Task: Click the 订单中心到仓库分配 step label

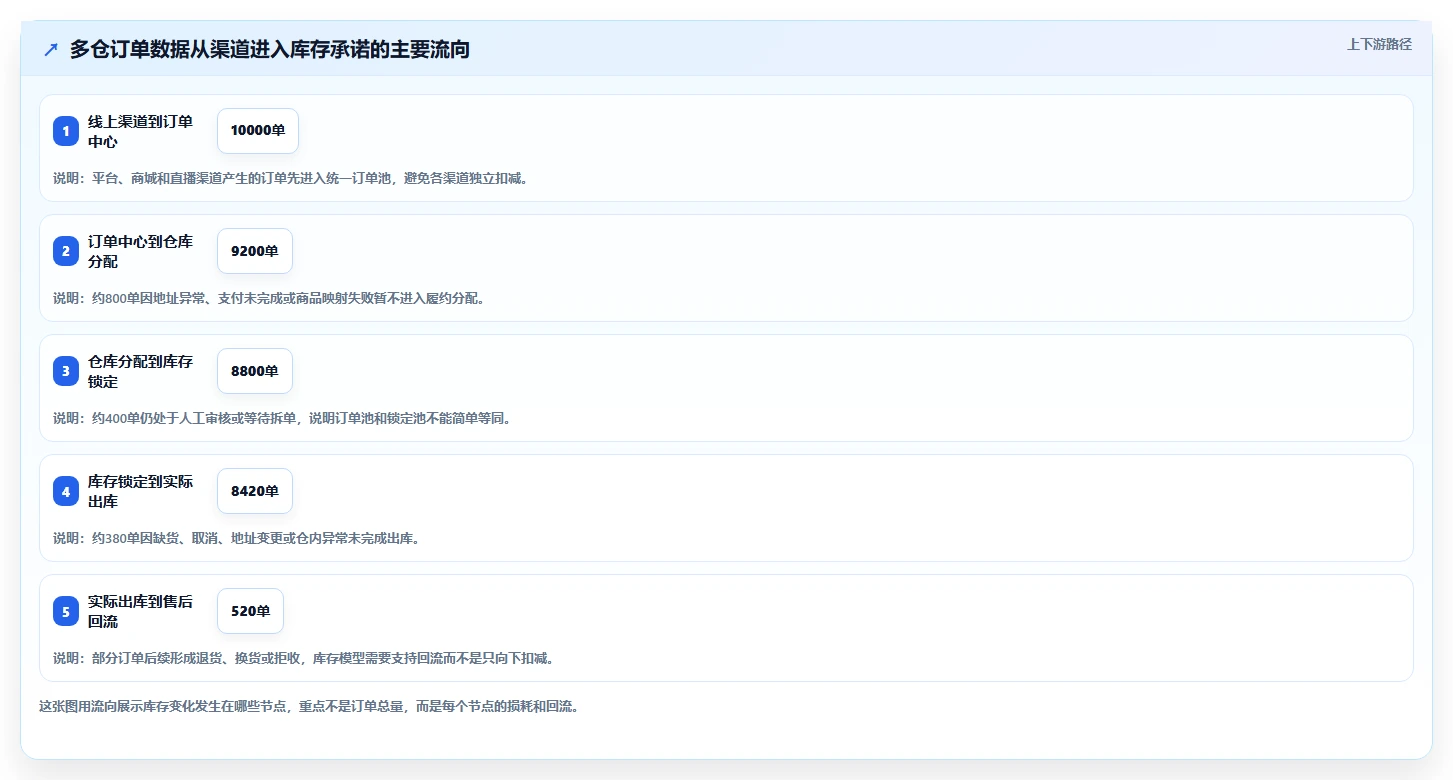Action: pos(140,251)
